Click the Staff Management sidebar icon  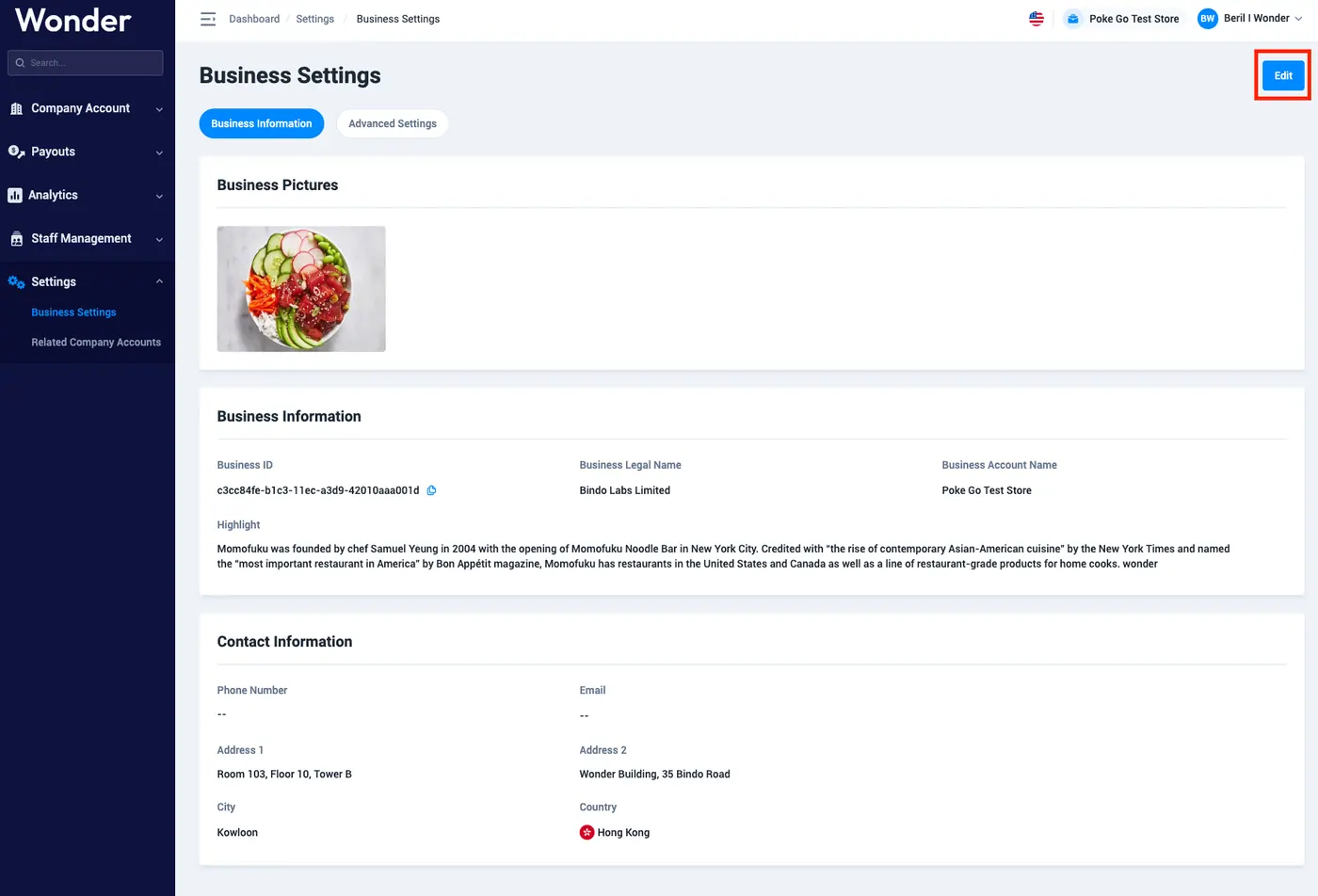tap(16, 239)
